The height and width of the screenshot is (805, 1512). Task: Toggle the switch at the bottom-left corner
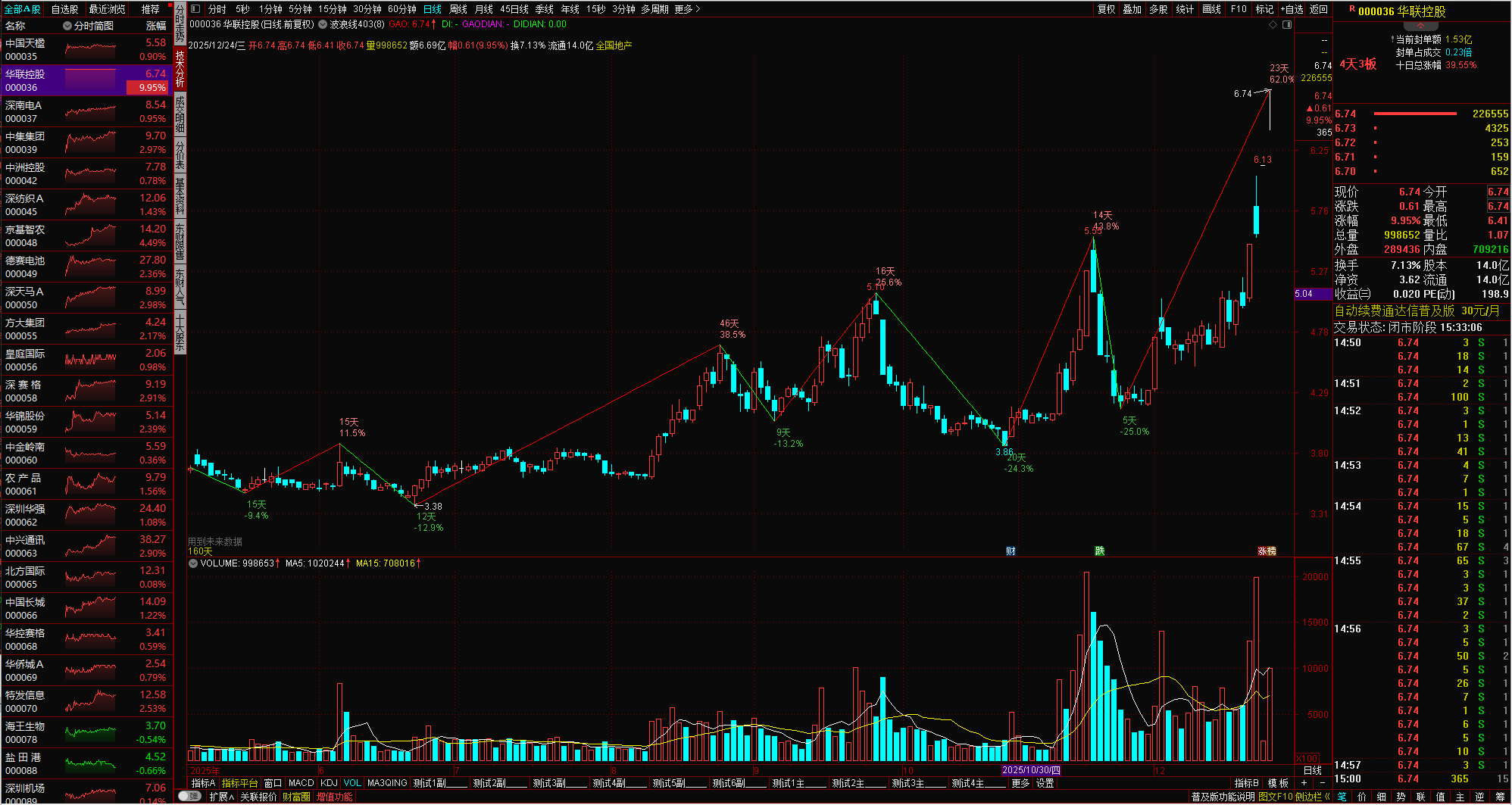pyautogui.click(x=189, y=797)
